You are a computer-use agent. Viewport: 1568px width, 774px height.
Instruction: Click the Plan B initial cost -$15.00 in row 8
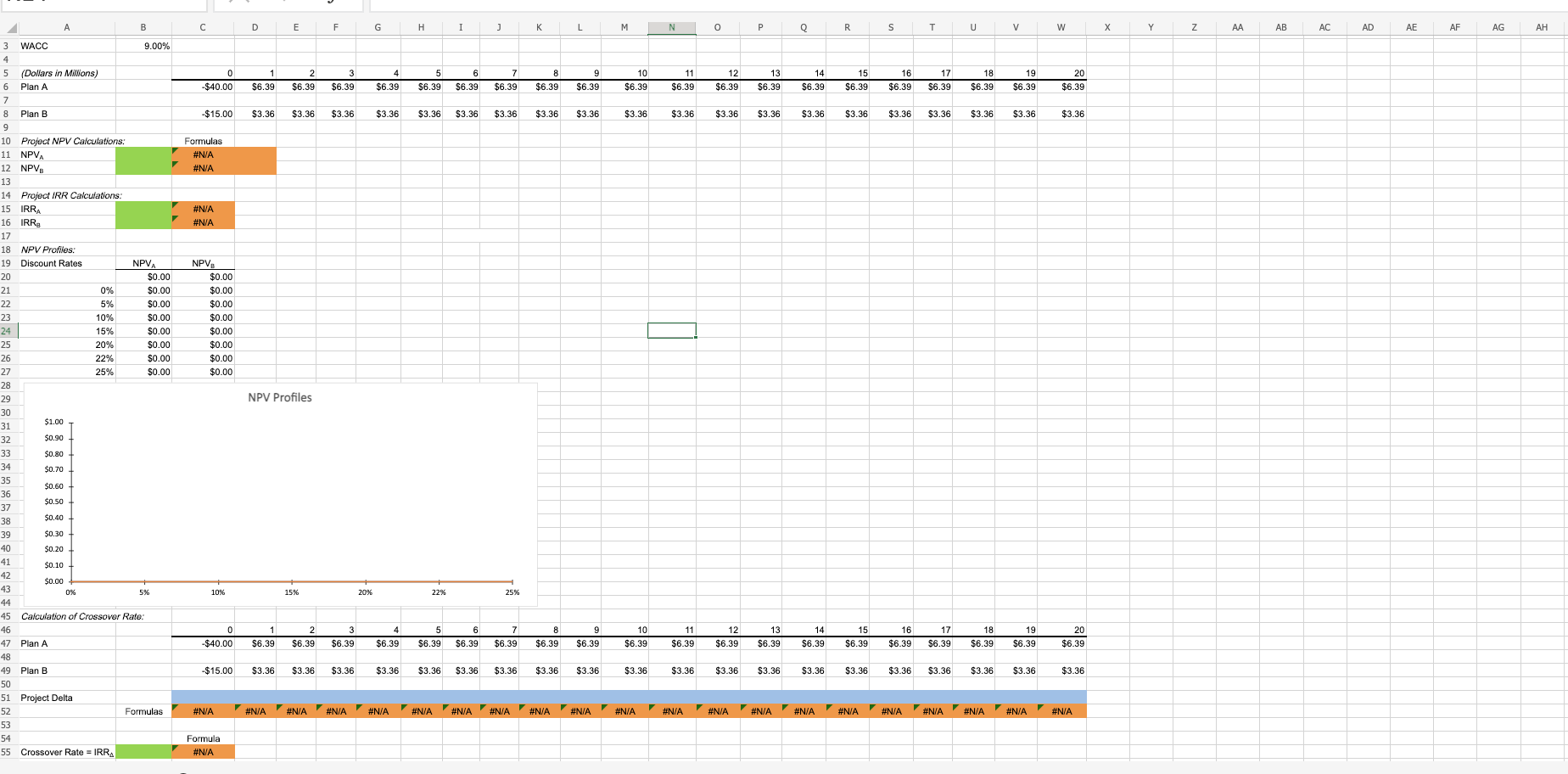pyautogui.click(x=203, y=114)
